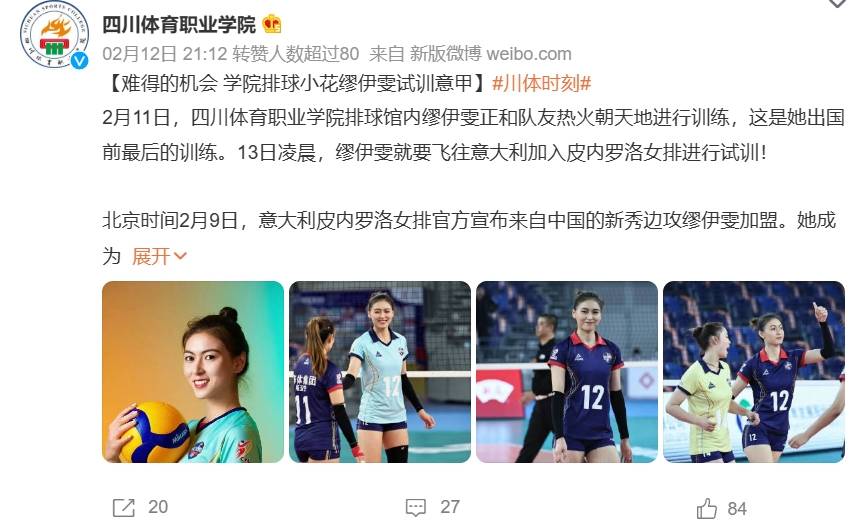
Task: Open the photo of number 12 with referee
Action: pyautogui.click(x=567, y=372)
